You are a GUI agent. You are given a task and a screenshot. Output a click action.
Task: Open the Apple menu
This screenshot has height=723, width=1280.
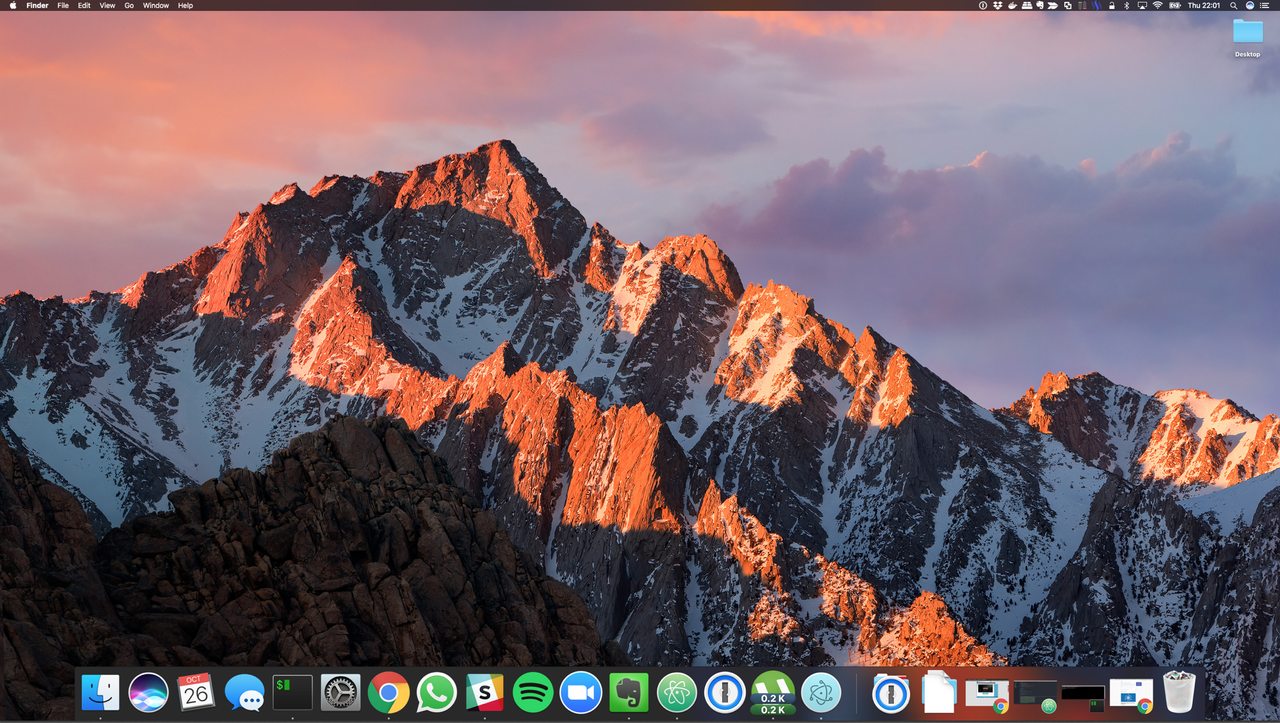tap(13, 5)
